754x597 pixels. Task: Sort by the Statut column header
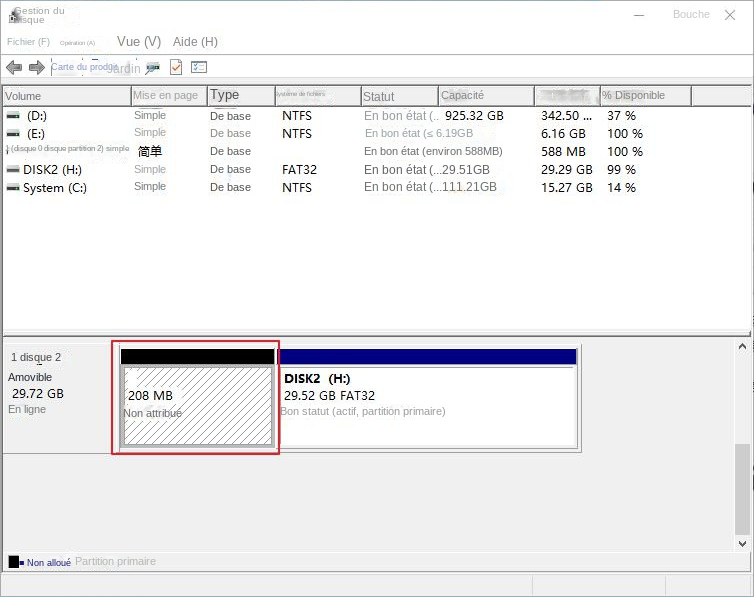pyautogui.click(x=400, y=96)
